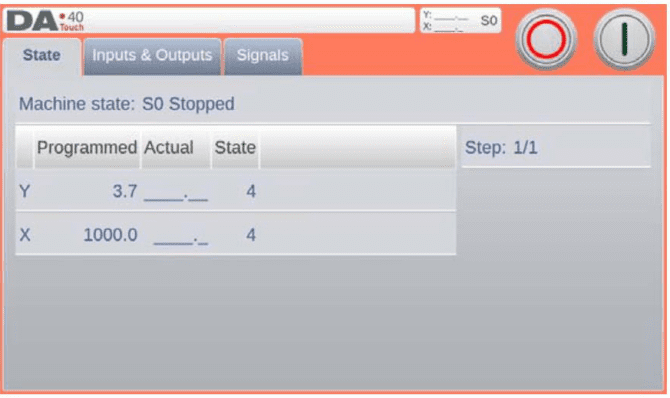This screenshot has height=398, width=670.
Task: Switch to the Inputs & Outputs tab
Action: 152,56
